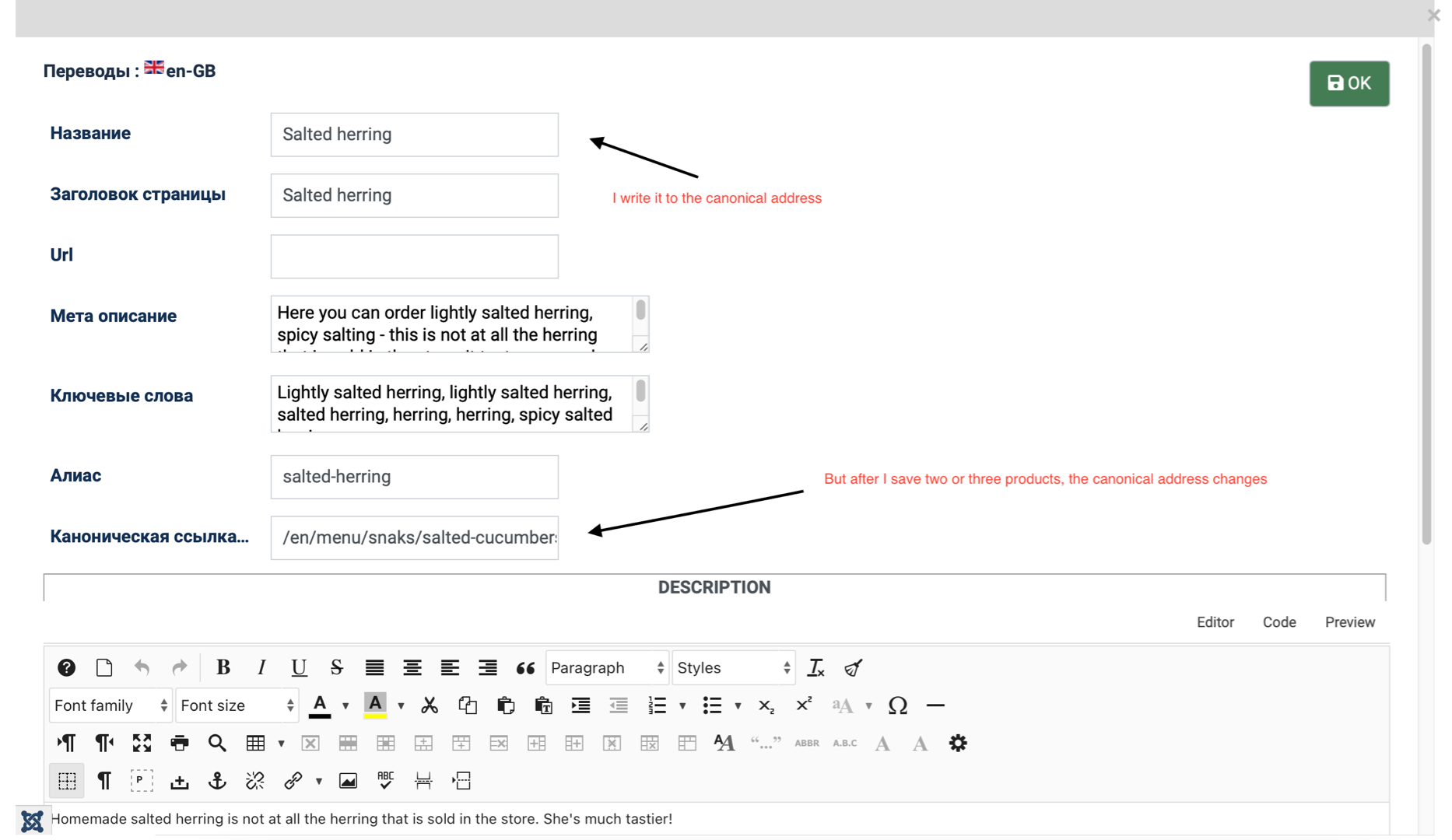1452x840 pixels.
Task: Apply the black text color
Action: [320, 705]
